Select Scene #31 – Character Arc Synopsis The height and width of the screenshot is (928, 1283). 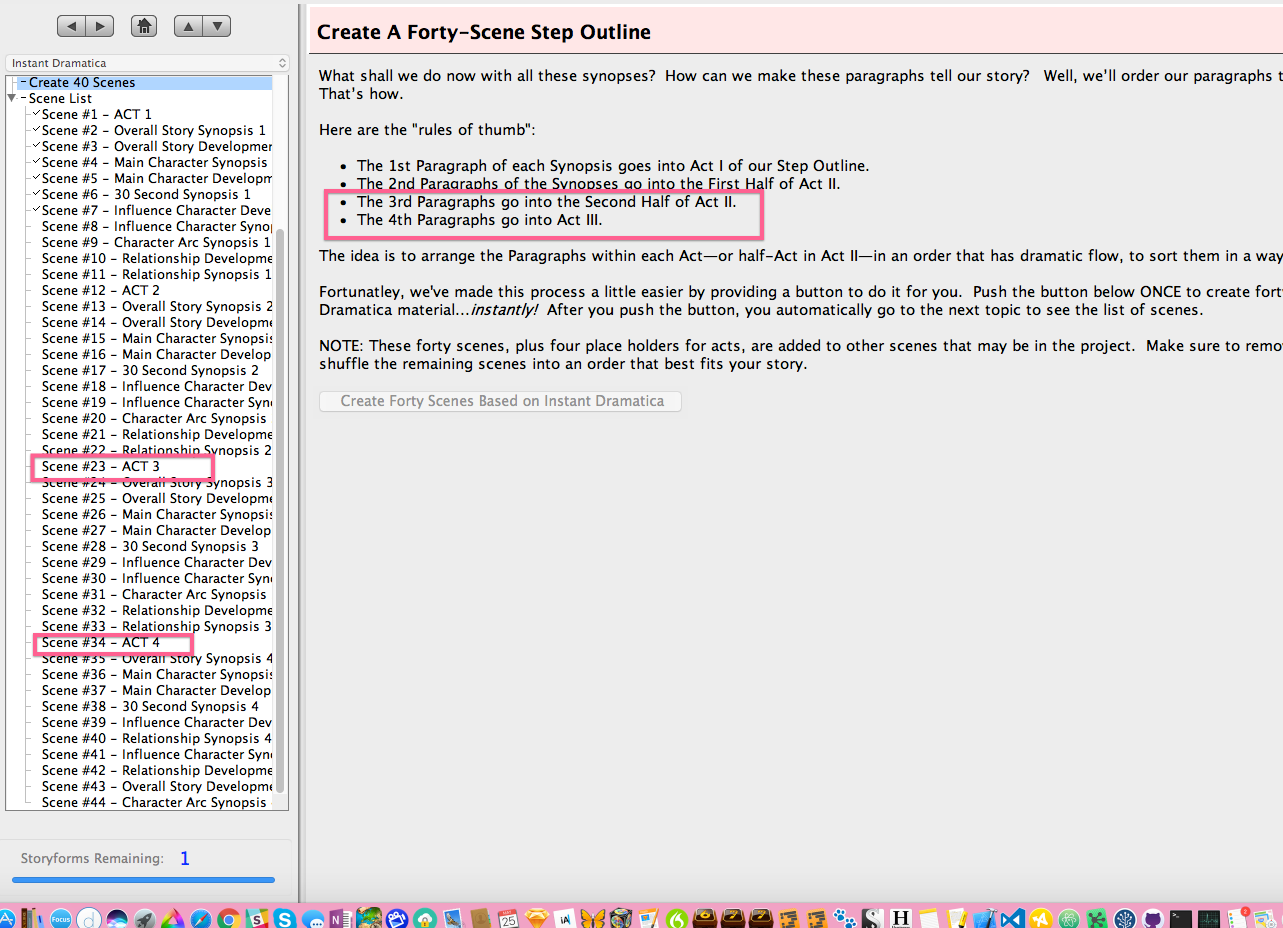coord(154,594)
